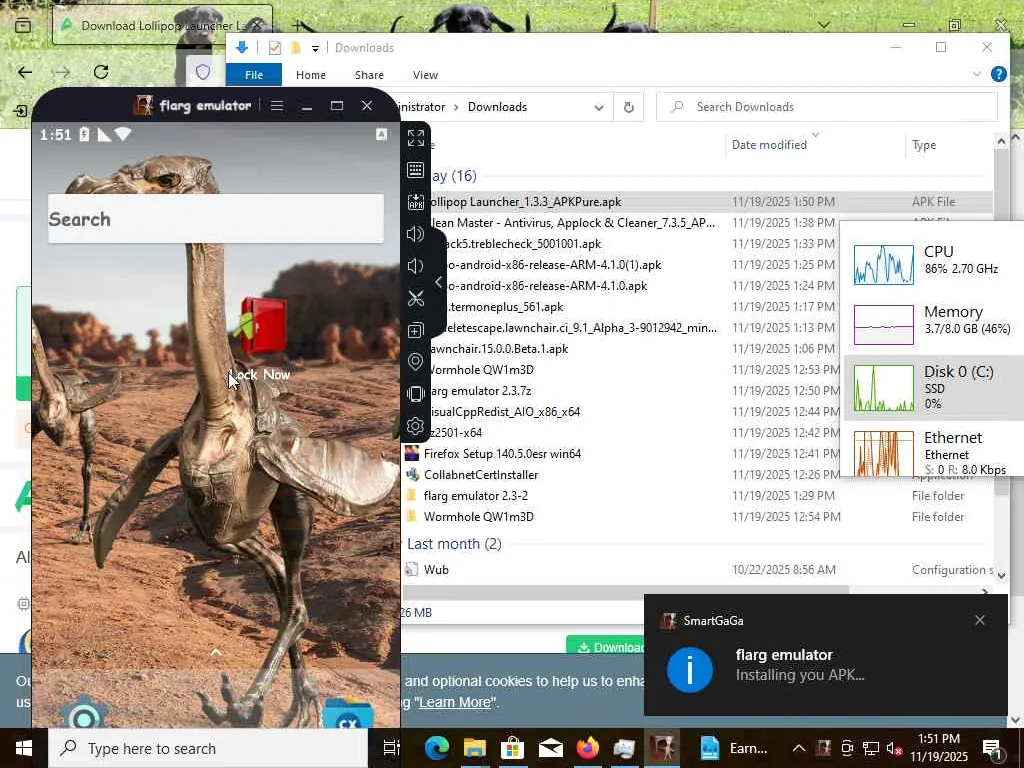The image size is (1024, 768).
Task: Lower emulator volume with volume down icon
Action: click(415, 266)
